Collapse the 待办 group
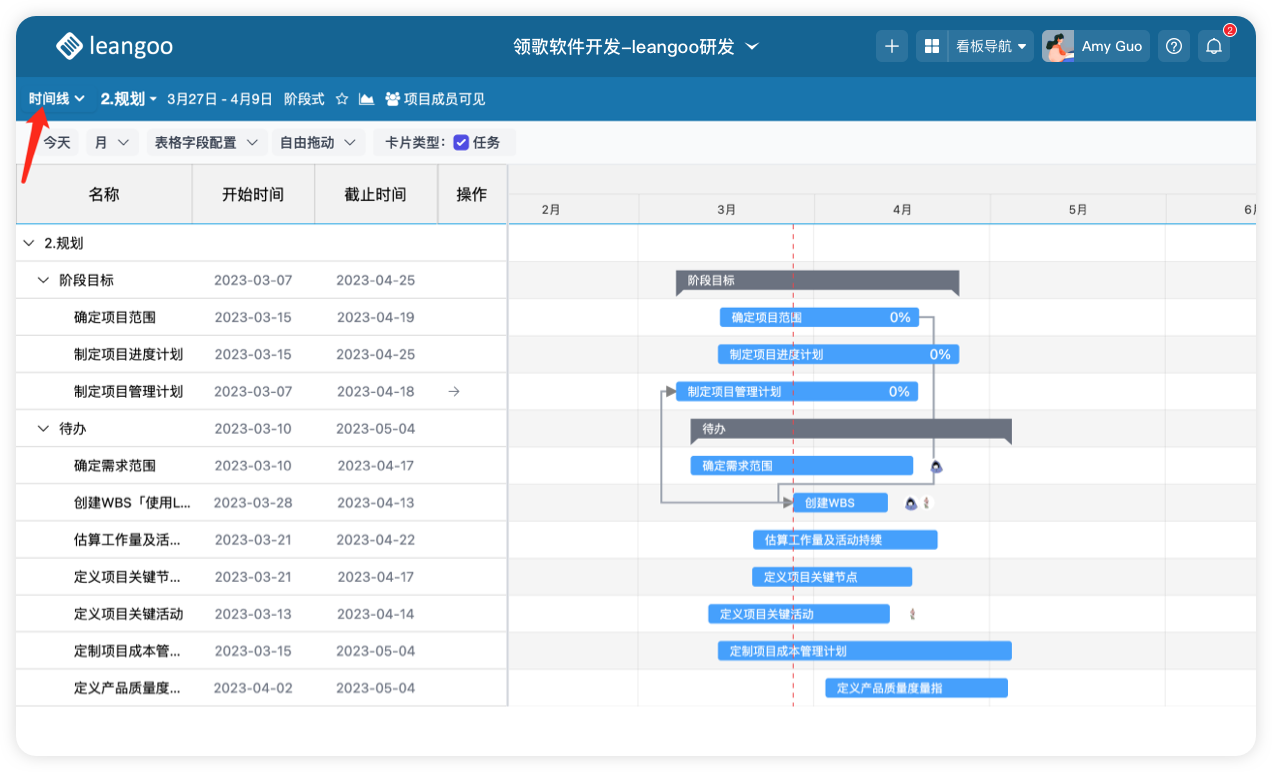The height and width of the screenshot is (772, 1272). pyautogui.click(x=43, y=429)
